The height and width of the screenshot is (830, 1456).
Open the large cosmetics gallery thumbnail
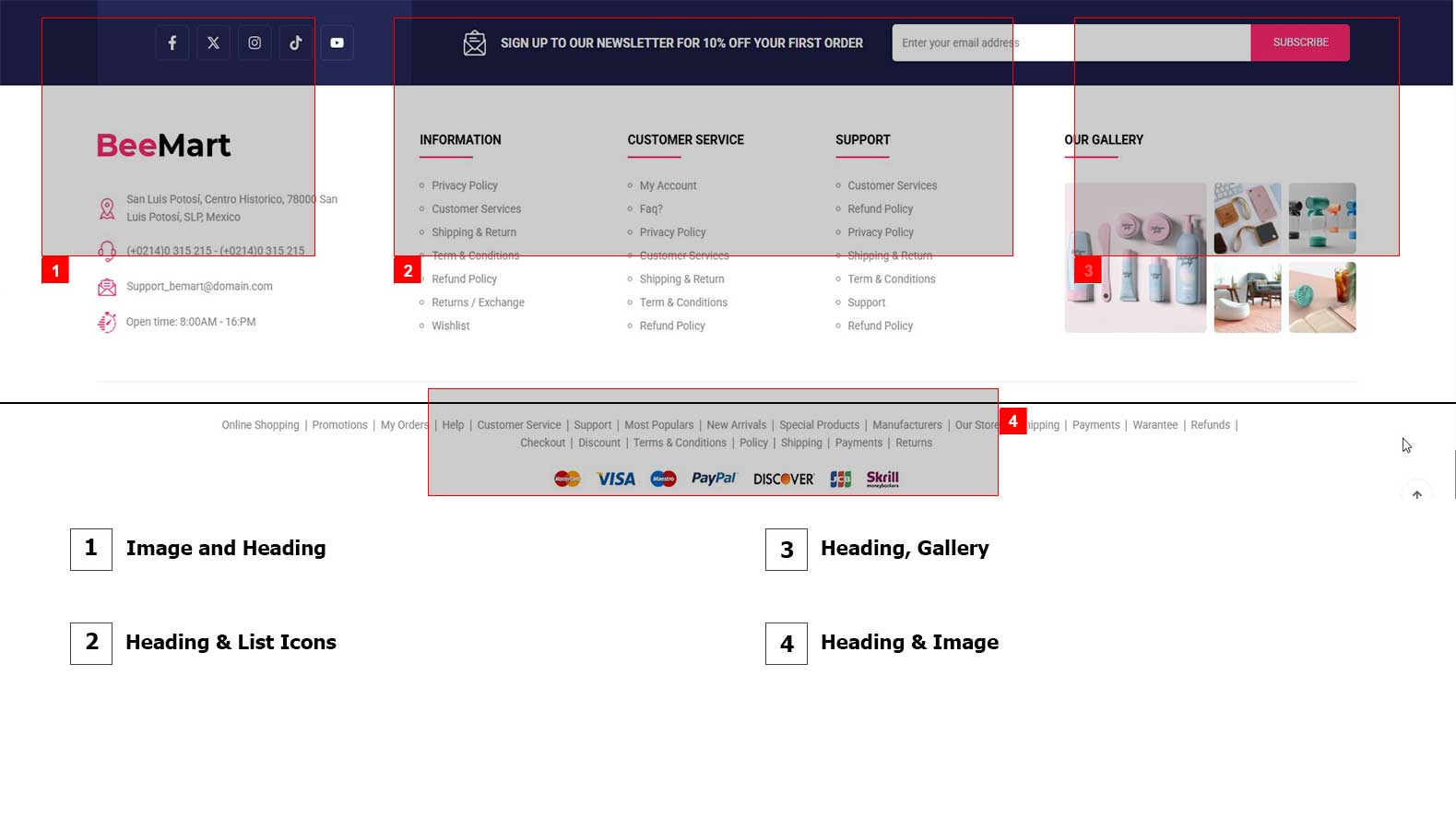click(x=1135, y=258)
